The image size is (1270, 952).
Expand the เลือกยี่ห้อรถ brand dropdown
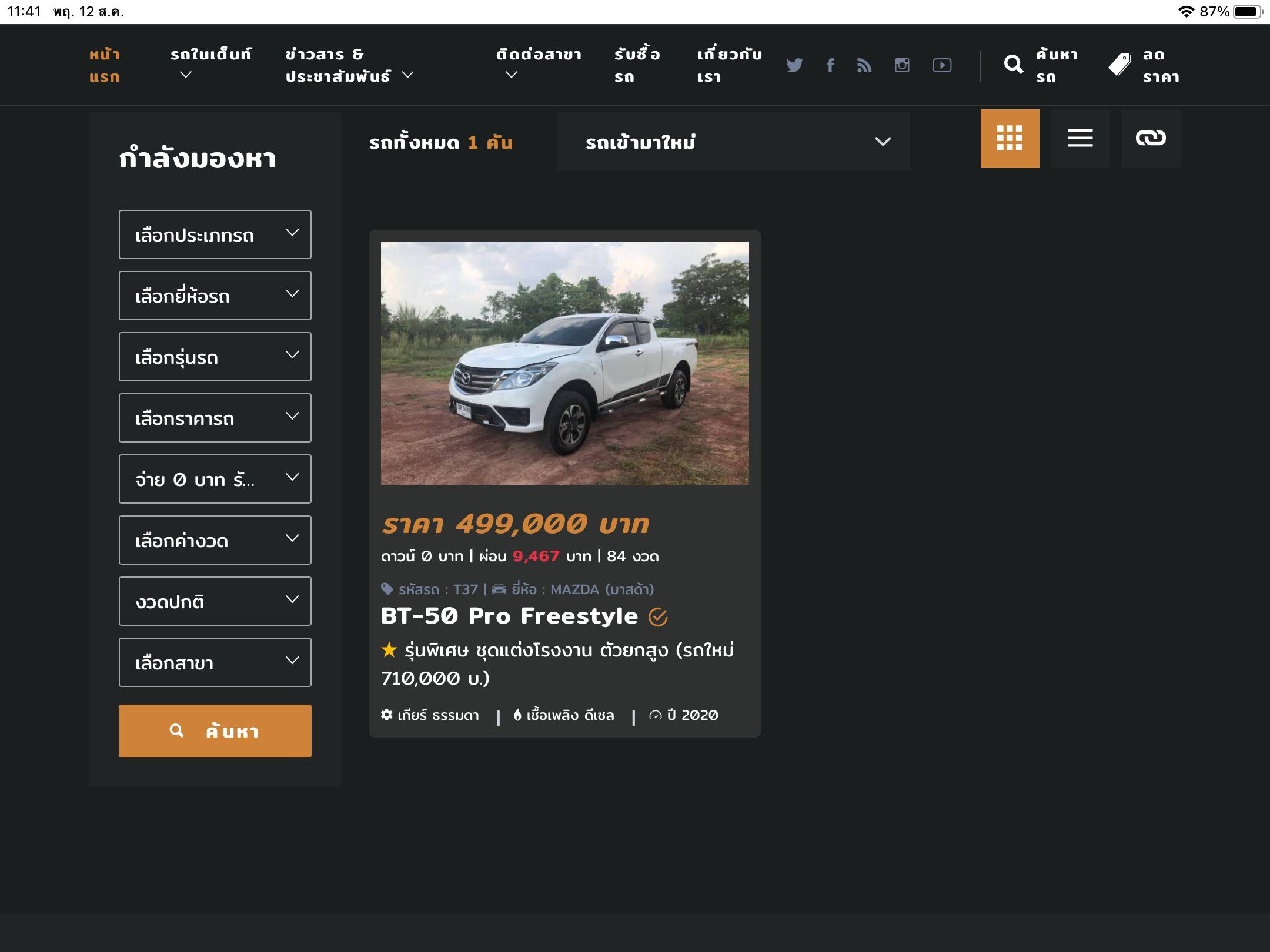coord(215,296)
